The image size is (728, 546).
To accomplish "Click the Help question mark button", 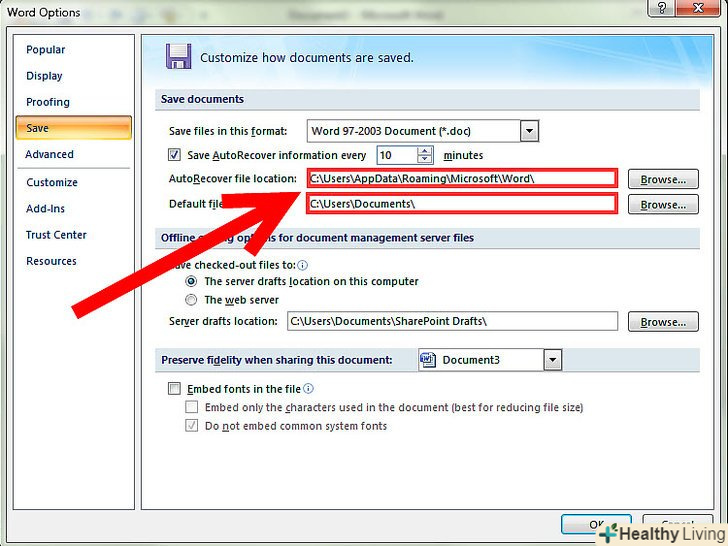I will (x=662, y=8).
